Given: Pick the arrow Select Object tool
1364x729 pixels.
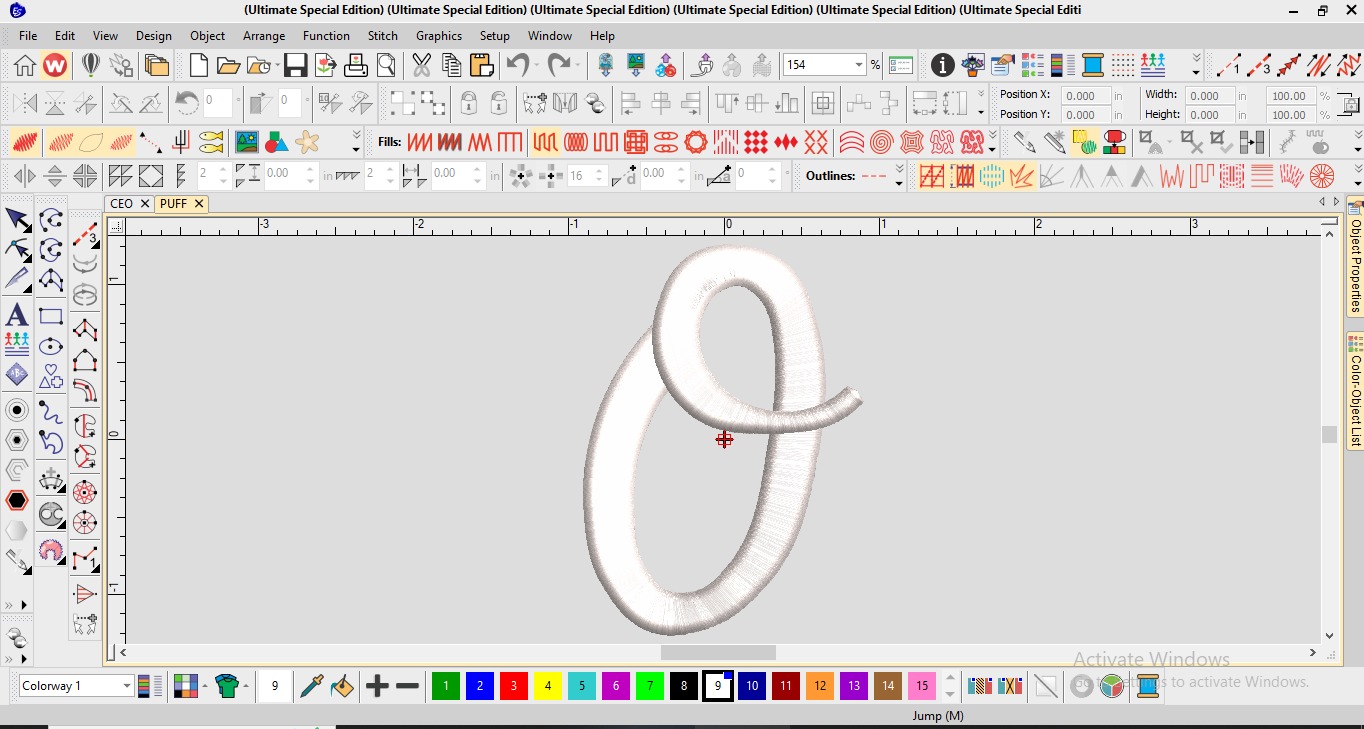Looking at the screenshot, I should tap(17, 219).
